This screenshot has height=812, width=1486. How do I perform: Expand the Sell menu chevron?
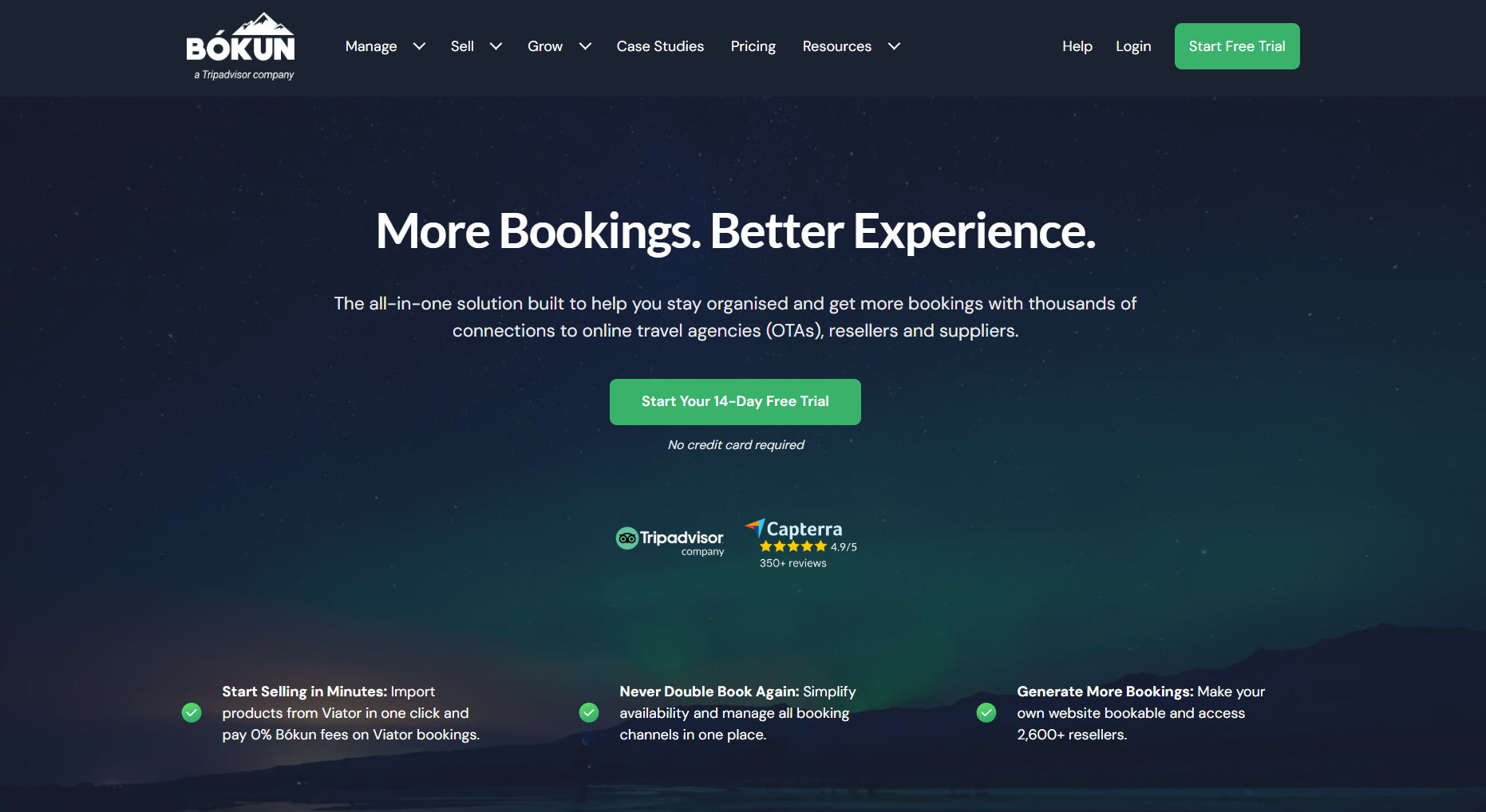(x=496, y=46)
